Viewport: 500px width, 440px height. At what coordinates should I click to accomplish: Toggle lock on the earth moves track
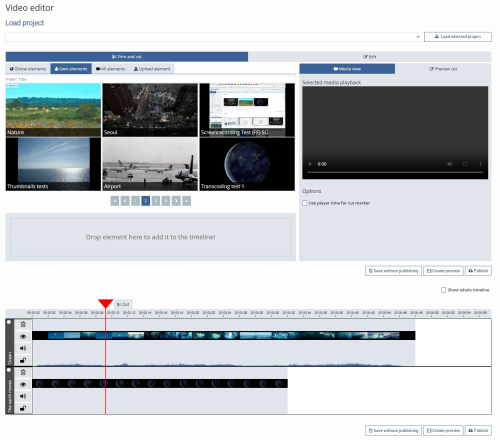pos(23,408)
